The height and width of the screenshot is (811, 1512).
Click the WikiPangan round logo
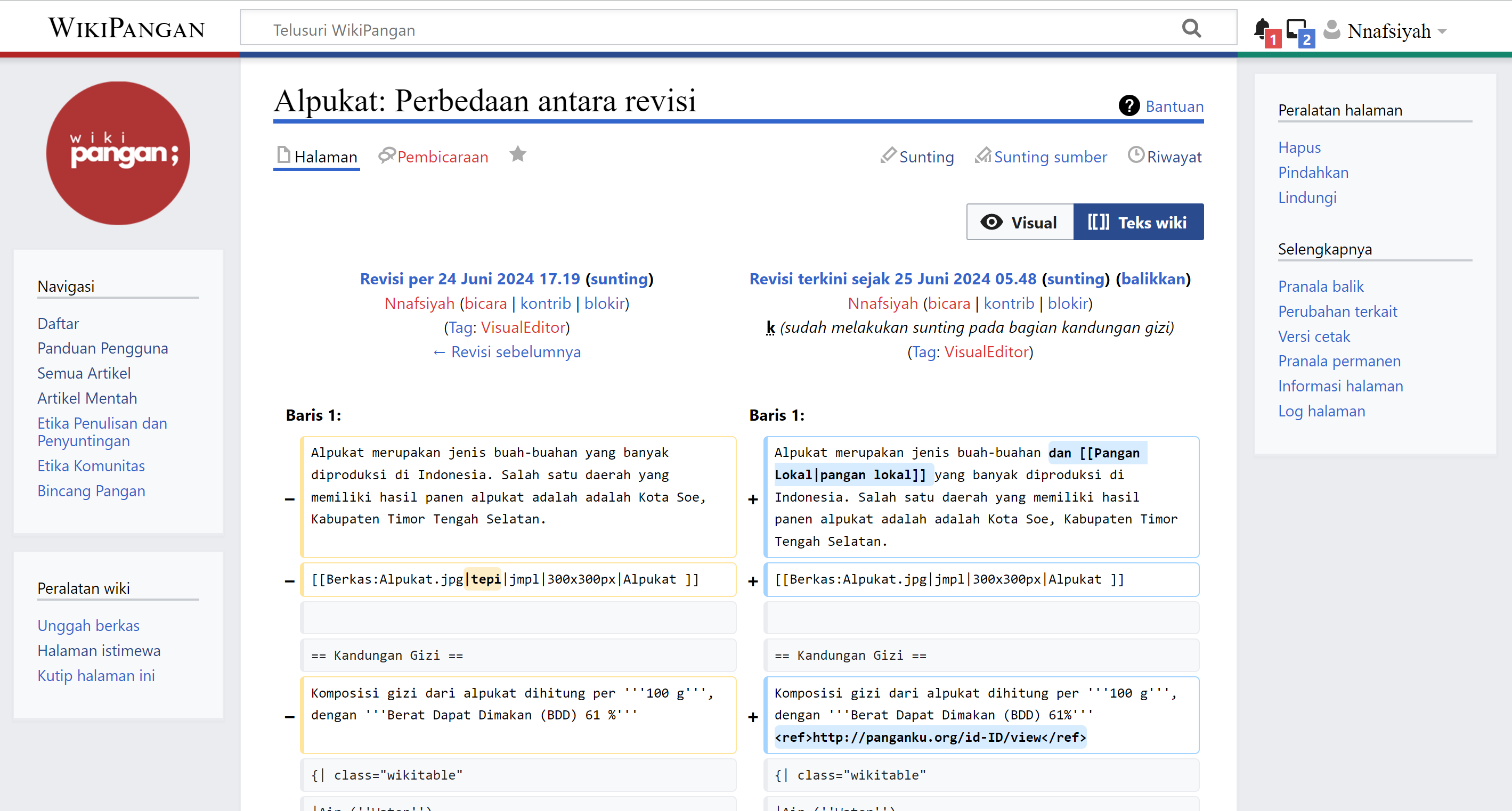pos(118,153)
